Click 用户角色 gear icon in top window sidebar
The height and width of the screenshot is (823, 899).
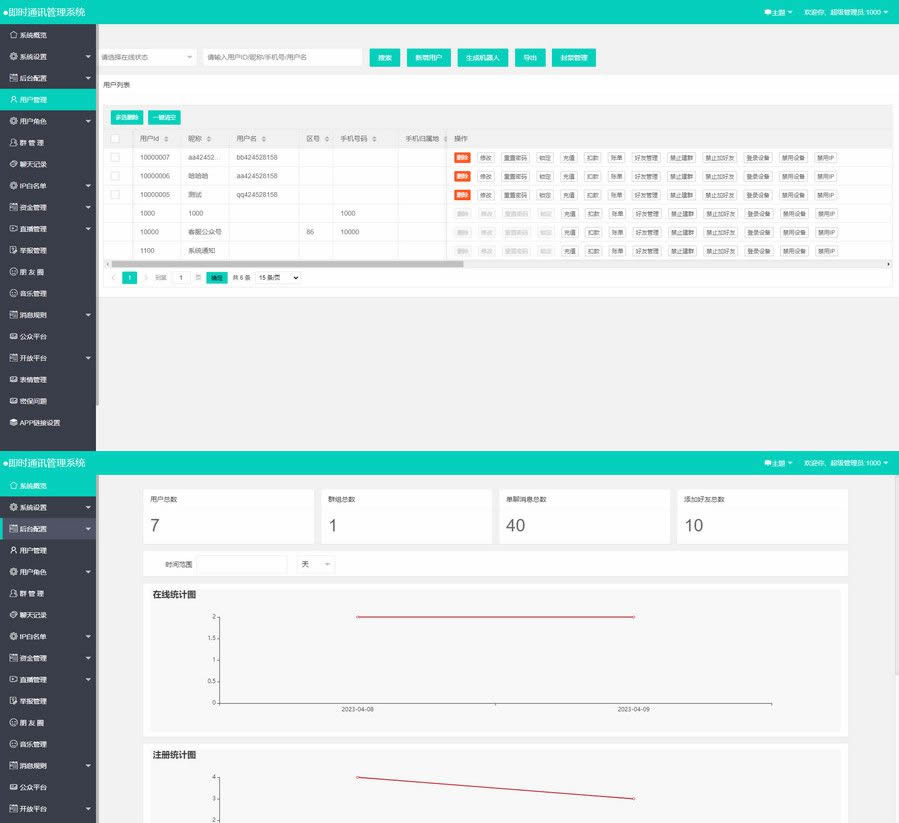(14, 121)
